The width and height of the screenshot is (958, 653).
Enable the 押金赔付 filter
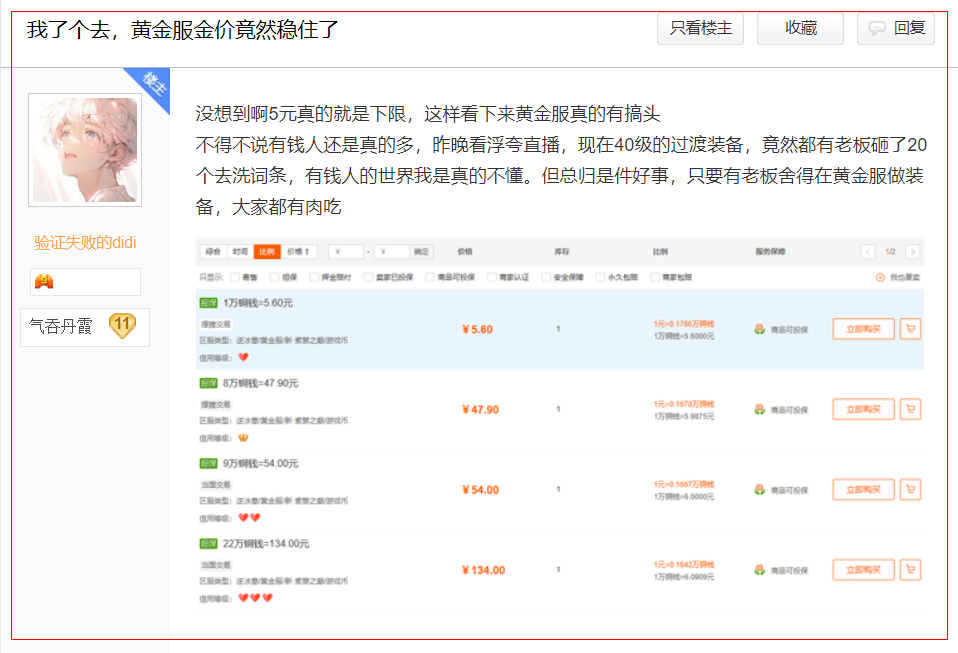click(314, 277)
